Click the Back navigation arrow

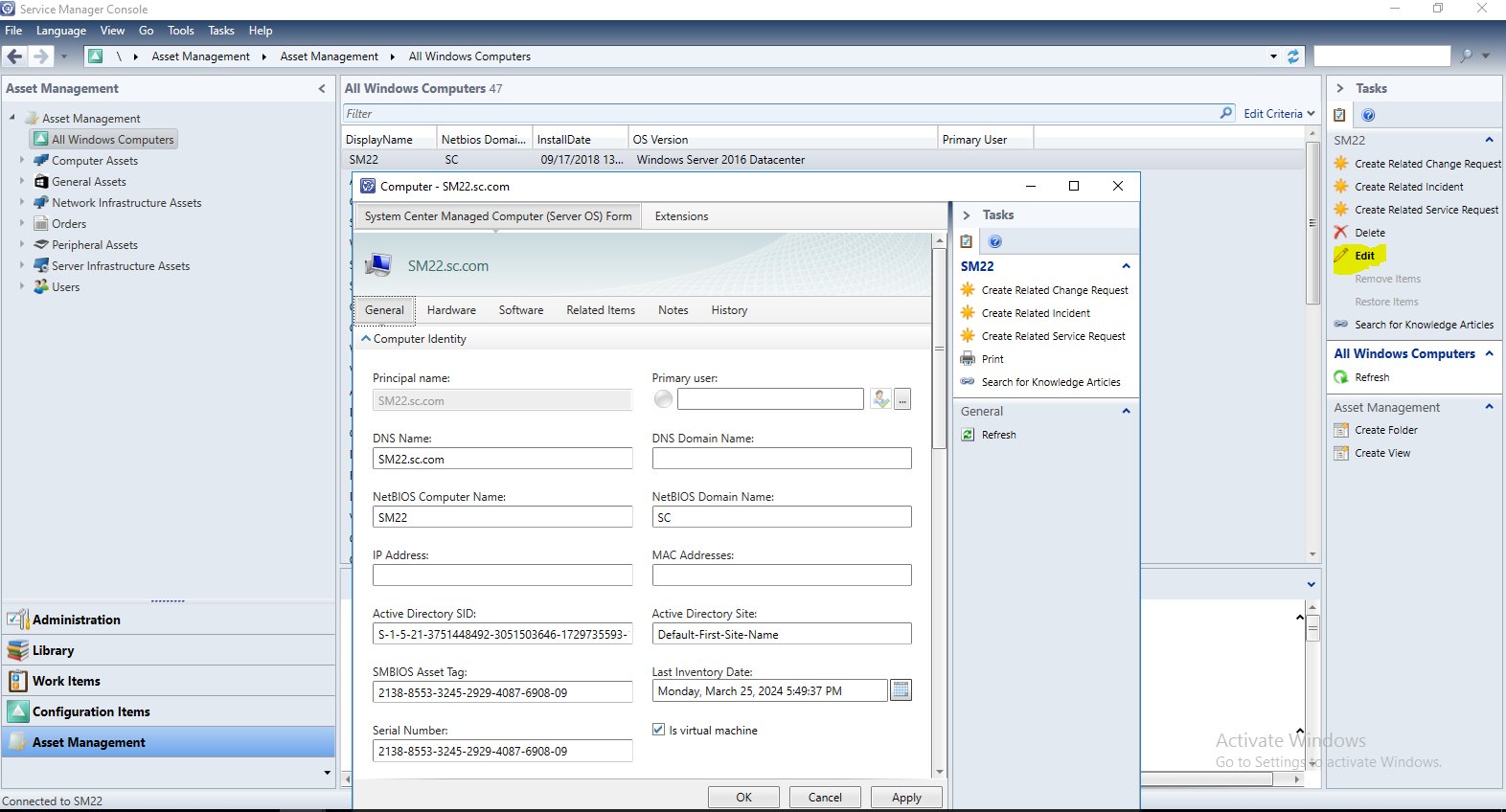click(14, 56)
